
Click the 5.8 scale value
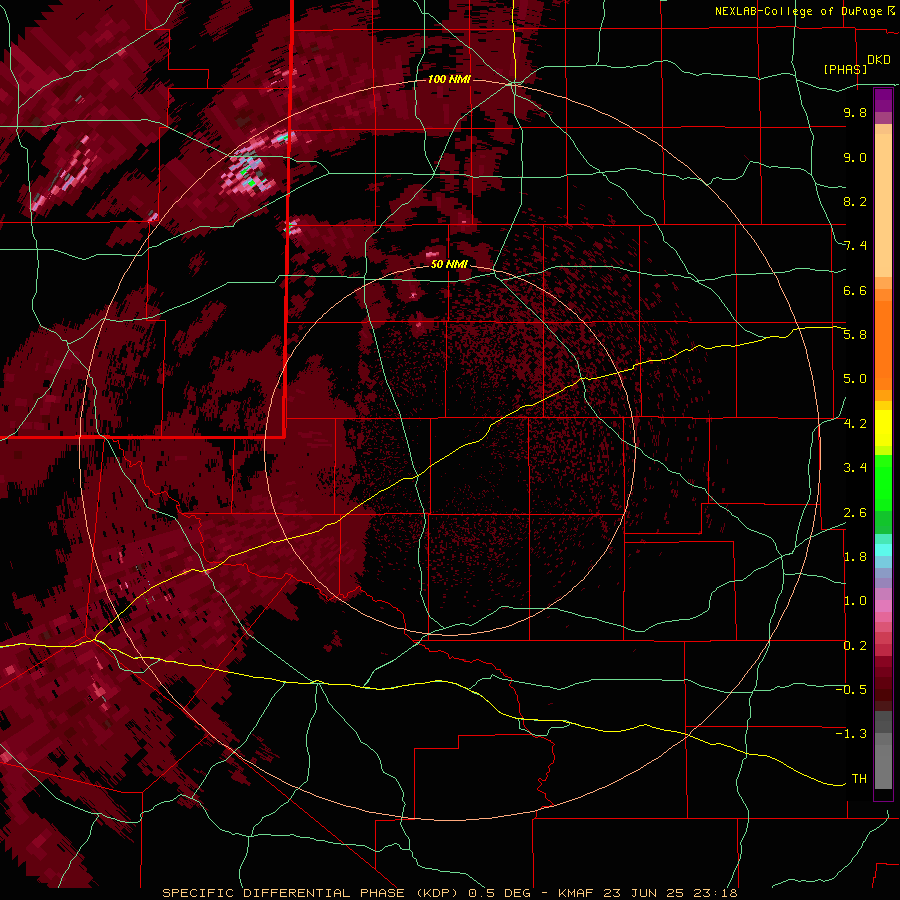(x=855, y=335)
